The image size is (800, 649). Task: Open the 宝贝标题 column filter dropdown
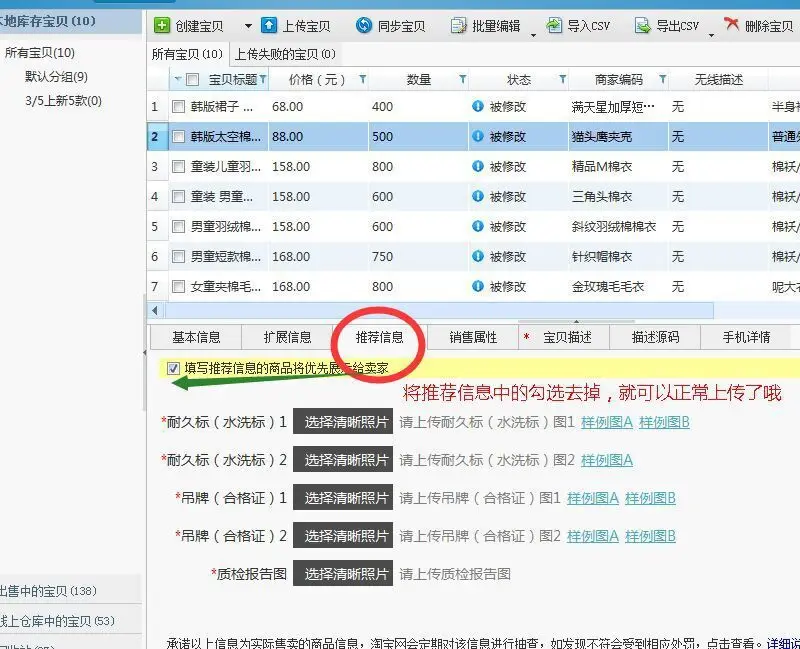[x=263, y=80]
